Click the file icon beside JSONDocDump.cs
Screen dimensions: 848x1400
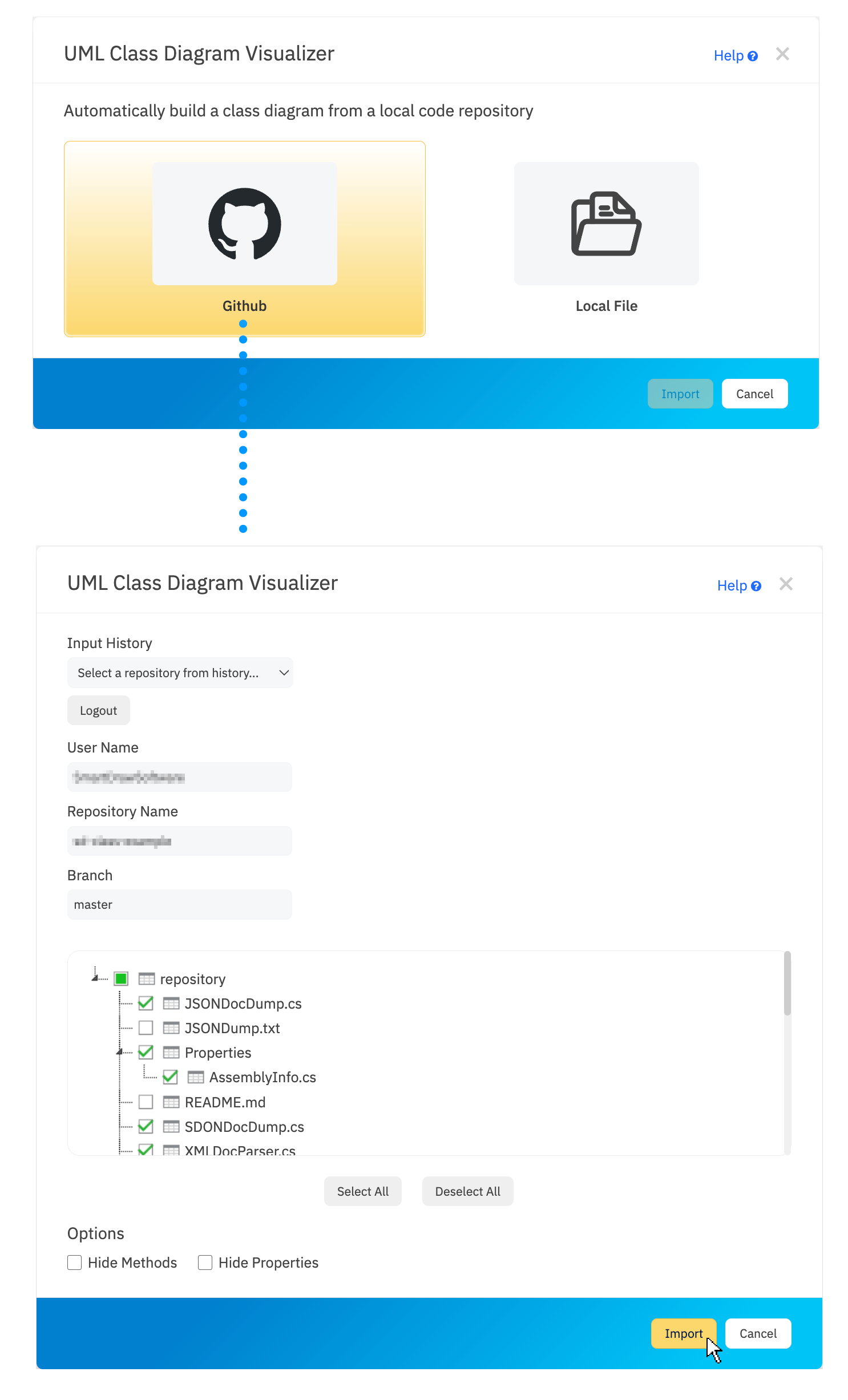pos(171,1004)
